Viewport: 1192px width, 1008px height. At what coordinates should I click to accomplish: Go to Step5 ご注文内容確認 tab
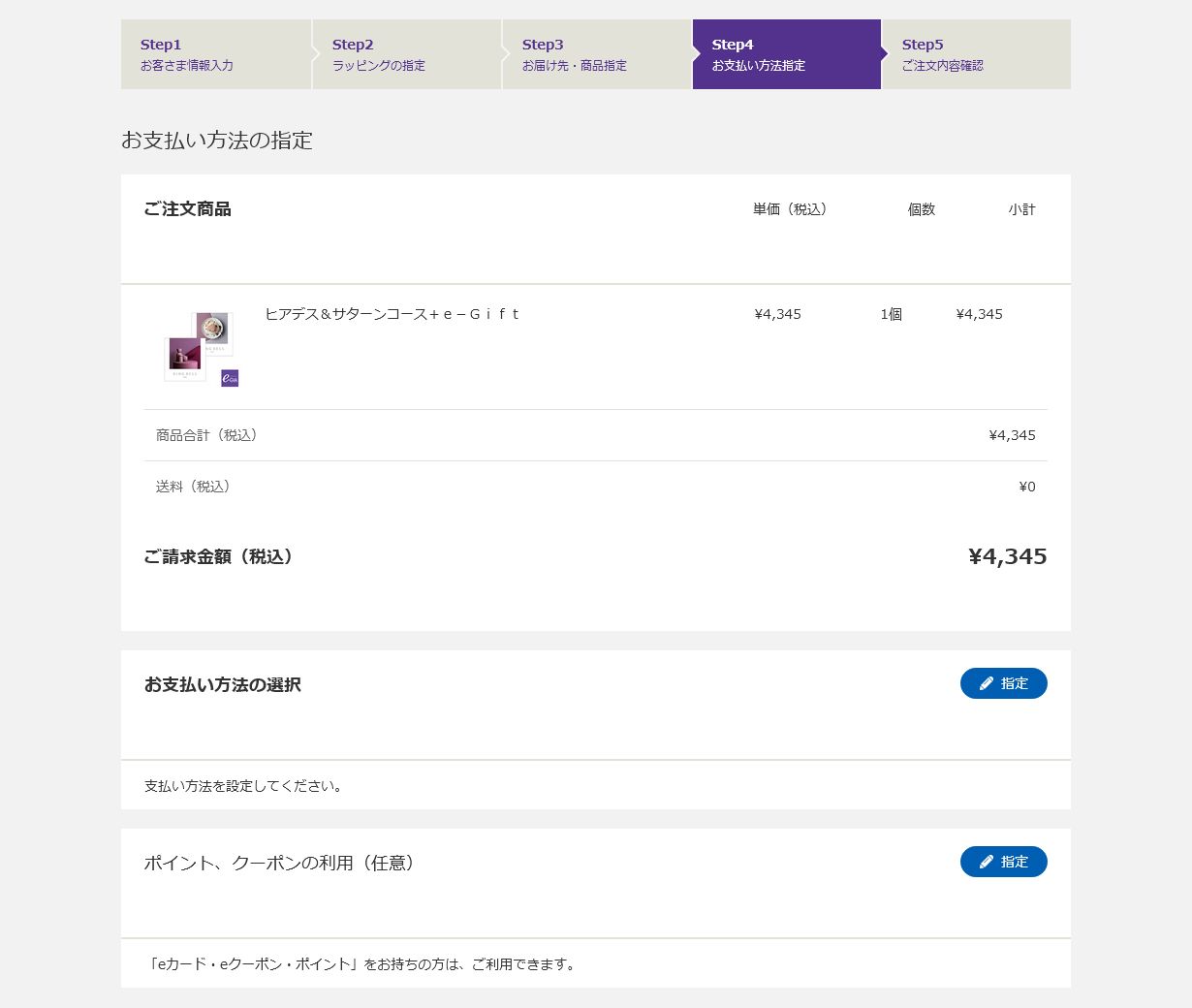[977, 54]
